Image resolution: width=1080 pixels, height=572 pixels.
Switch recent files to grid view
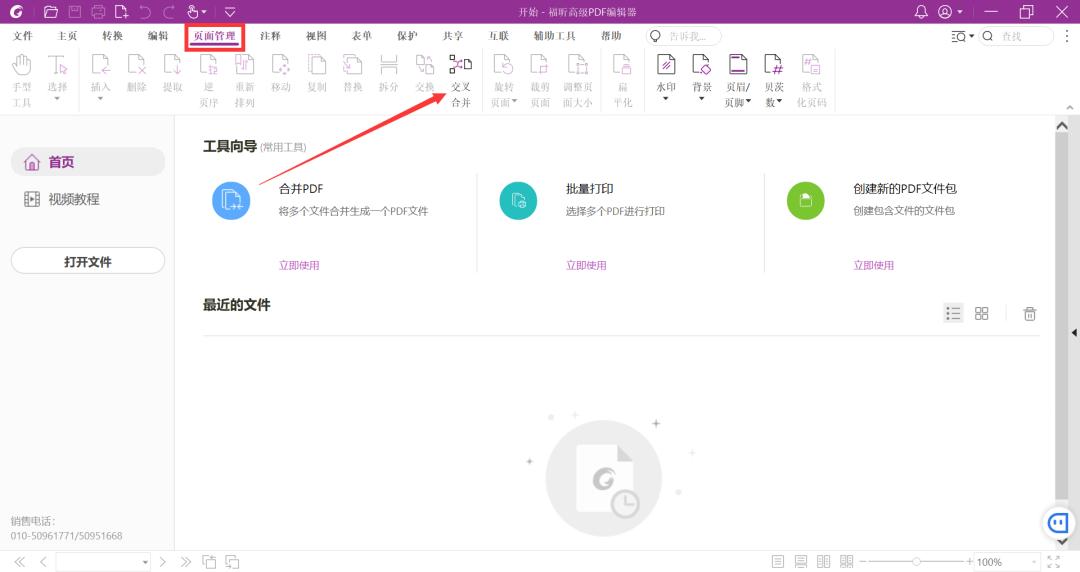point(982,314)
